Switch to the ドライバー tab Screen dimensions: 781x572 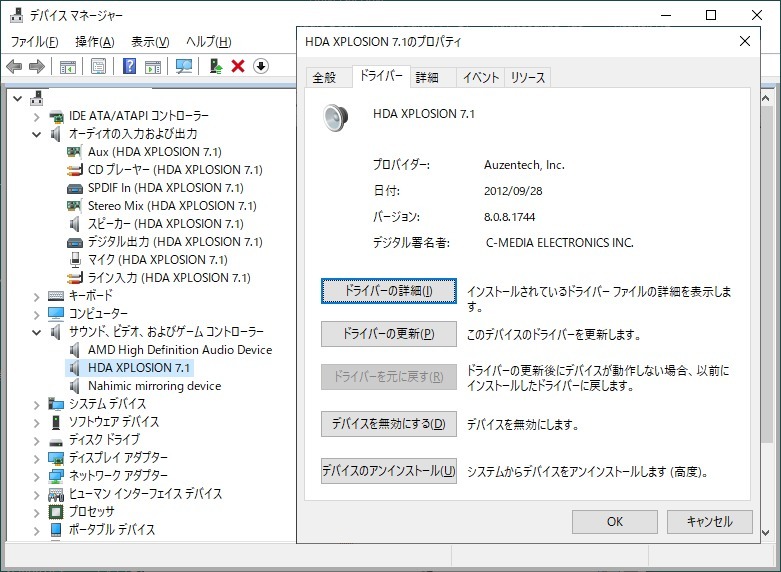381,76
